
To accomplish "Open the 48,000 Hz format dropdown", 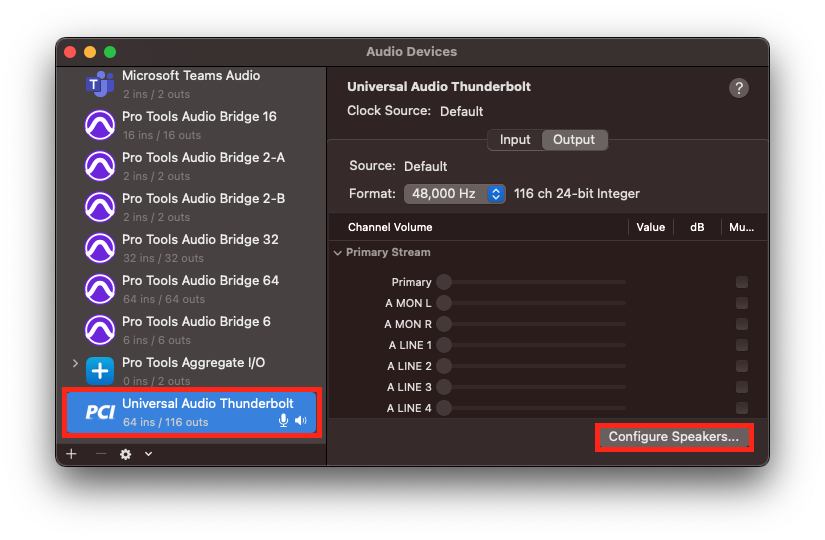I will point(455,194).
